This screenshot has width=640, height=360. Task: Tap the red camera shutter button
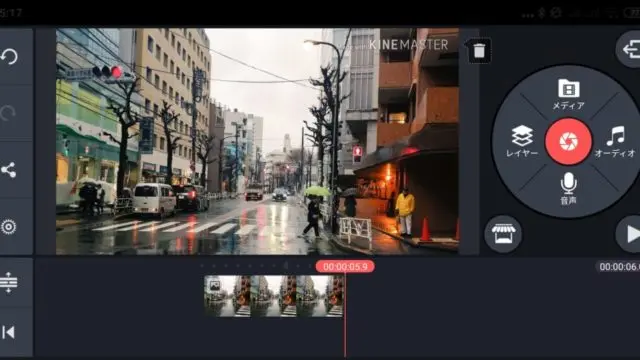[x=569, y=142]
